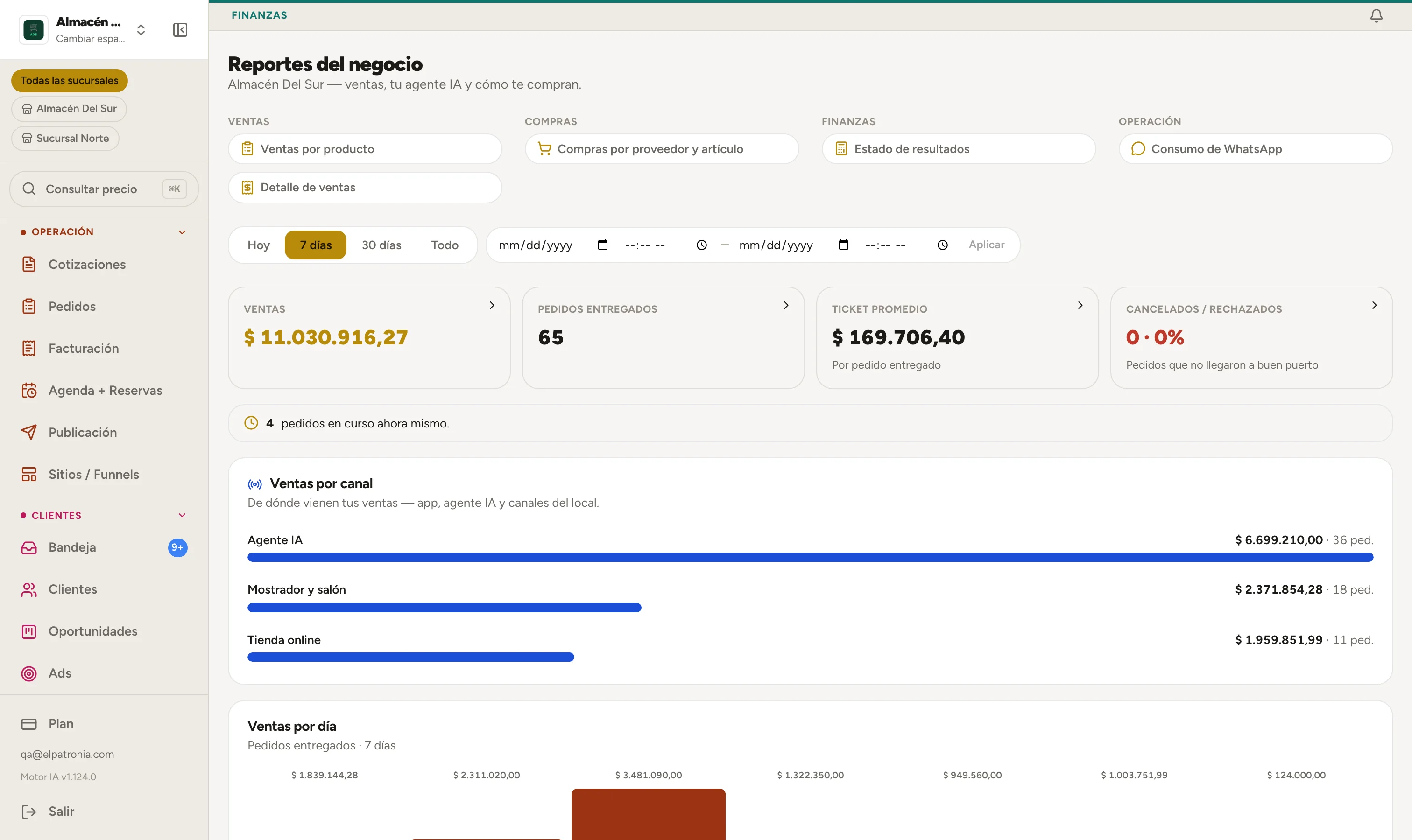Open Ads section
Screen dimensions: 1412x840
pyautogui.click(x=104, y=673)
